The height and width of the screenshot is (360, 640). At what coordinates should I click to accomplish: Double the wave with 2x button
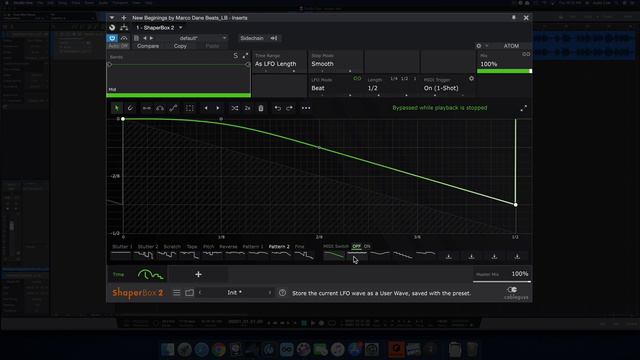coord(247,108)
